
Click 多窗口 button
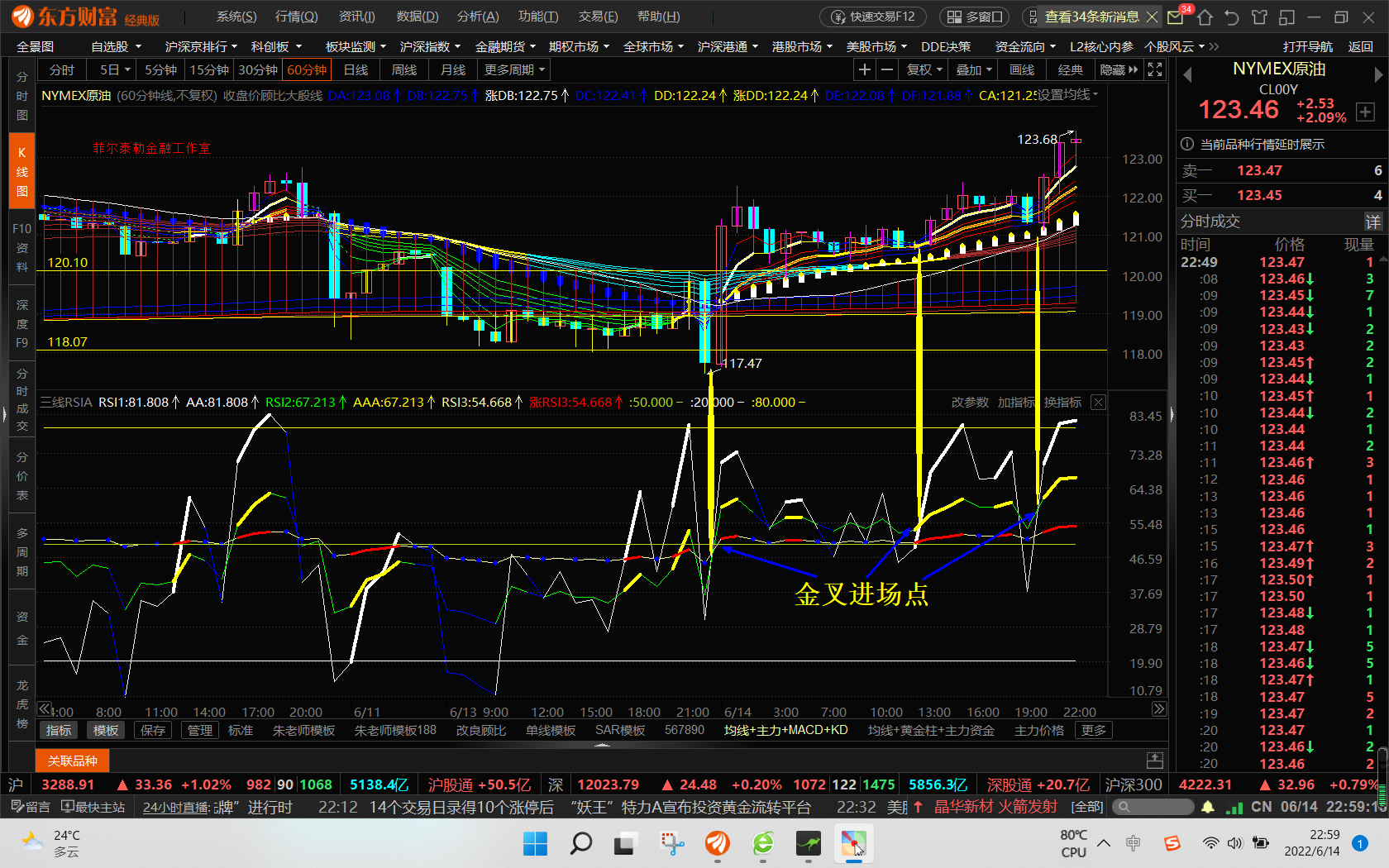tap(974, 17)
